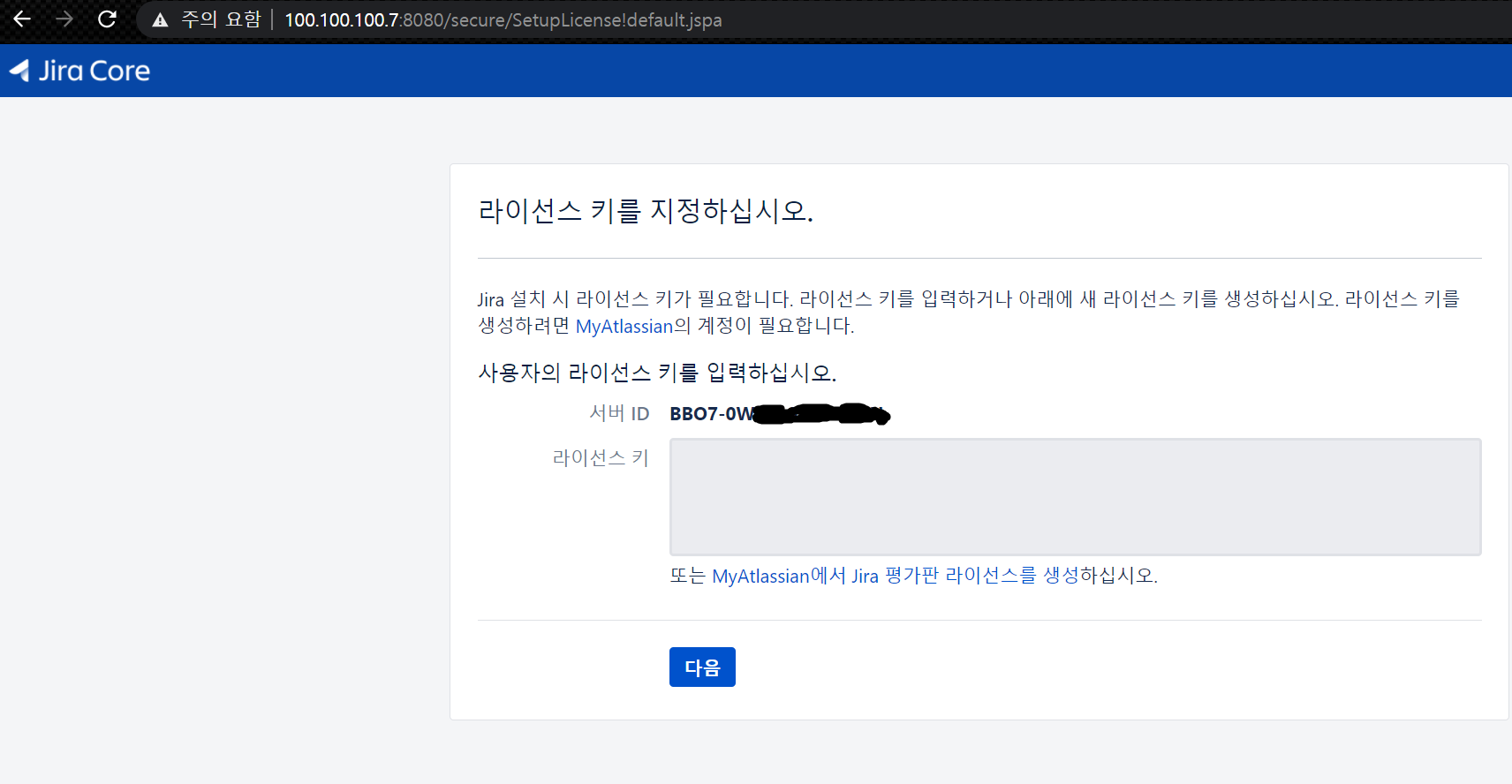Click the 다음 button
Image resolution: width=1512 pixels, height=784 pixels.
click(x=702, y=667)
